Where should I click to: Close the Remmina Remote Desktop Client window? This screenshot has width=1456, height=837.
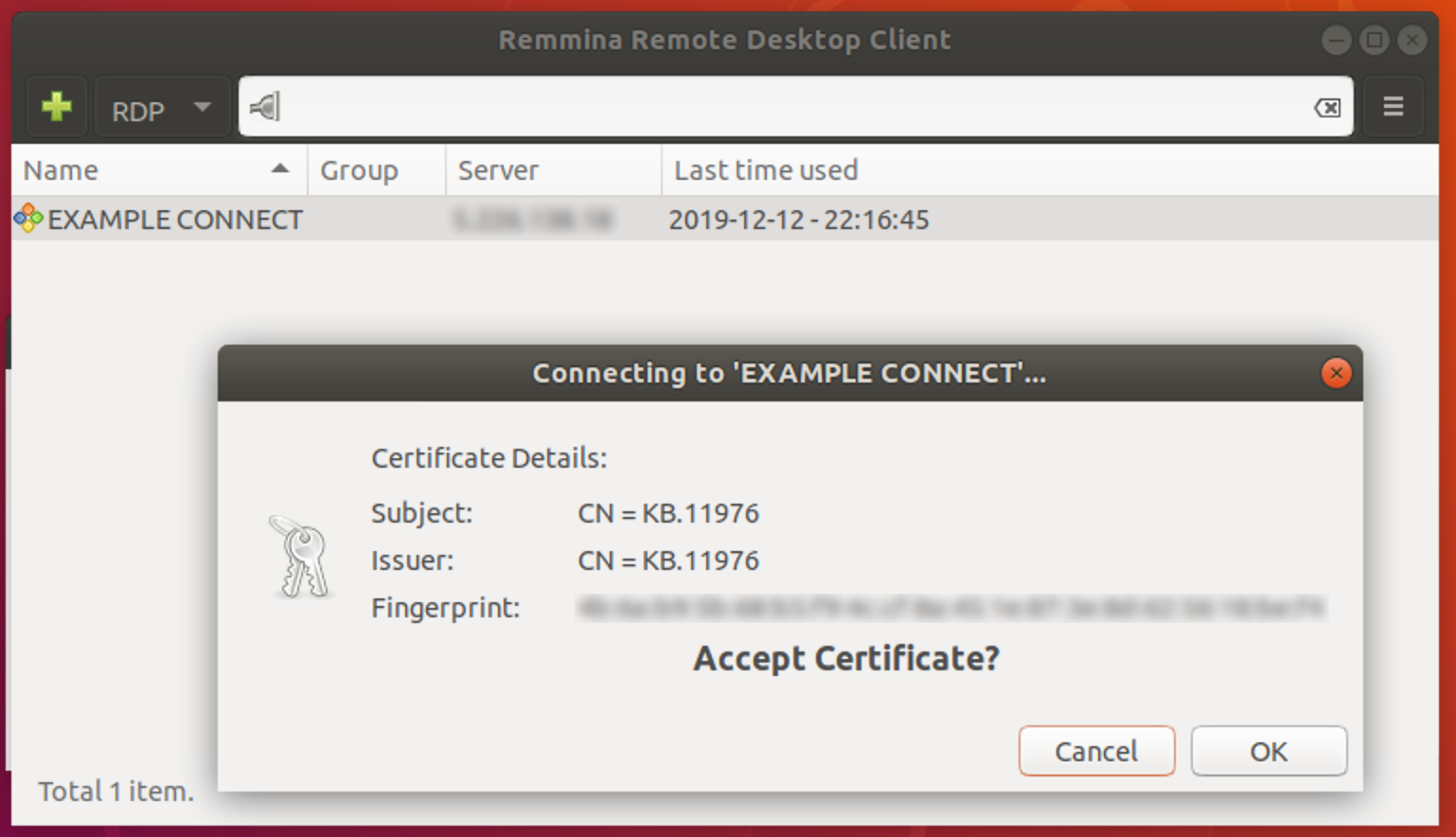(1412, 40)
